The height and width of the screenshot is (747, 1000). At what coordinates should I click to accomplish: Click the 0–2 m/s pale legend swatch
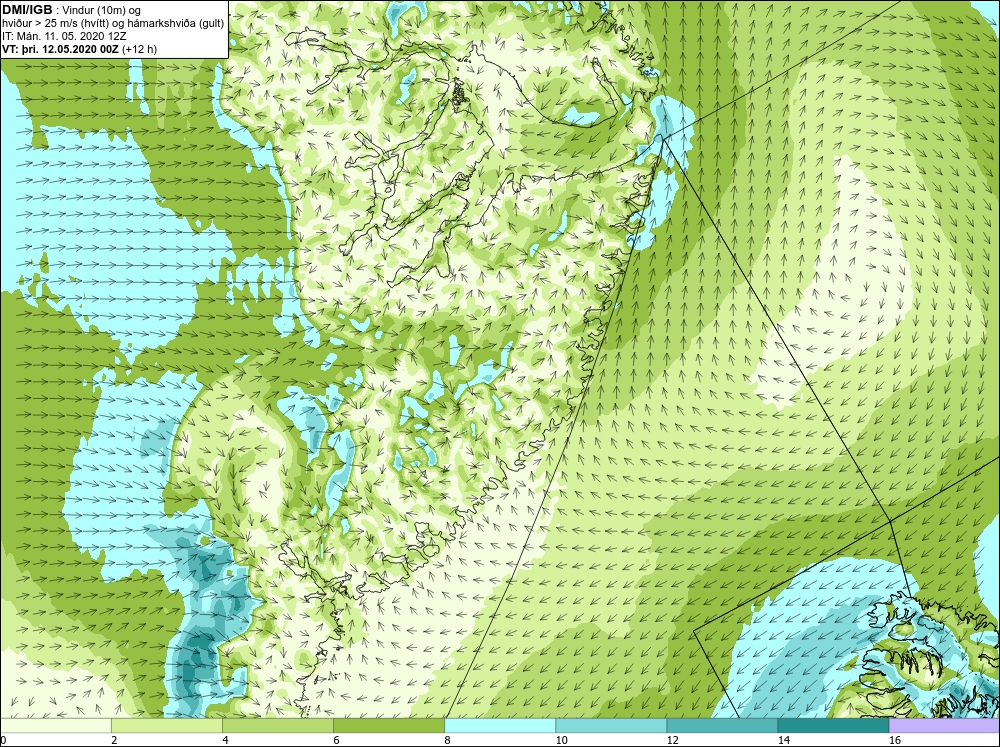click(x=55, y=725)
